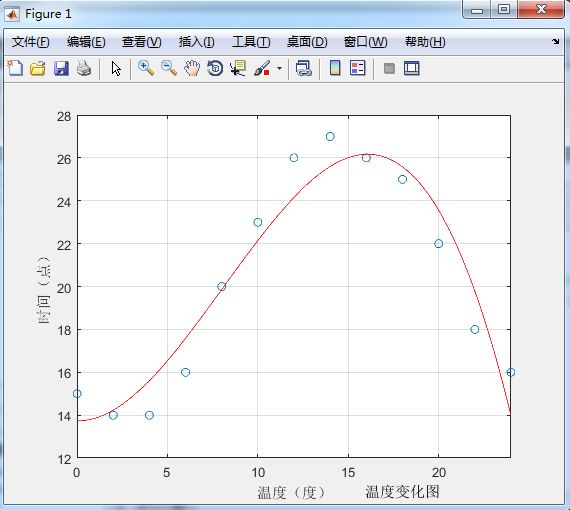Open the brush color dropdown arrow
Screen dimensions: 570x510
279,68
